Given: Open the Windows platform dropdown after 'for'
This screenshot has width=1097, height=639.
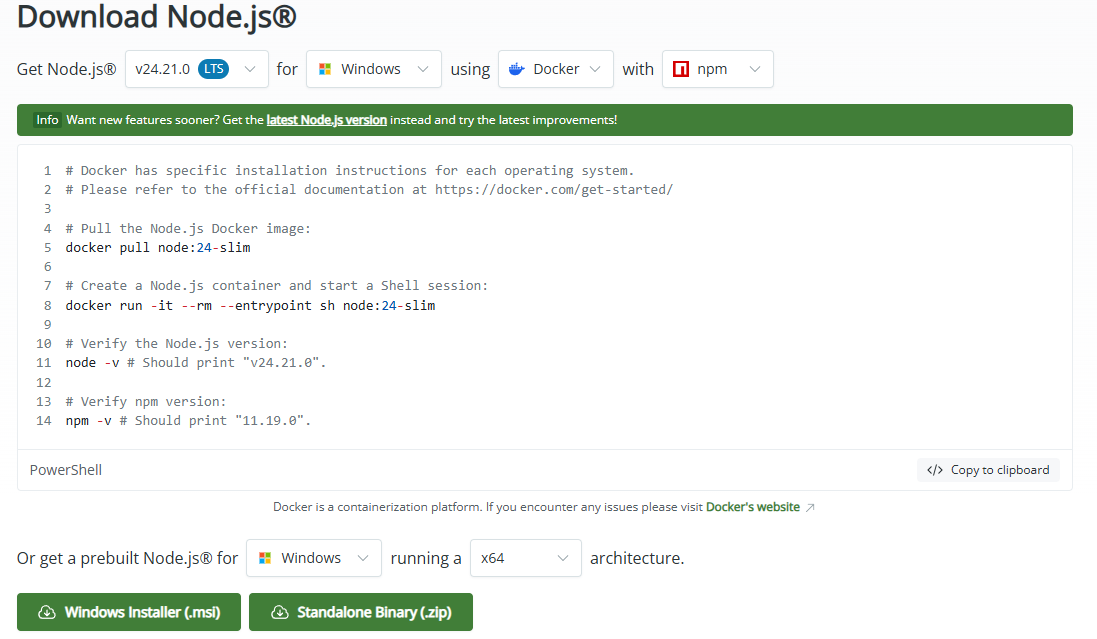Looking at the screenshot, I should click(x=374, y=69).
